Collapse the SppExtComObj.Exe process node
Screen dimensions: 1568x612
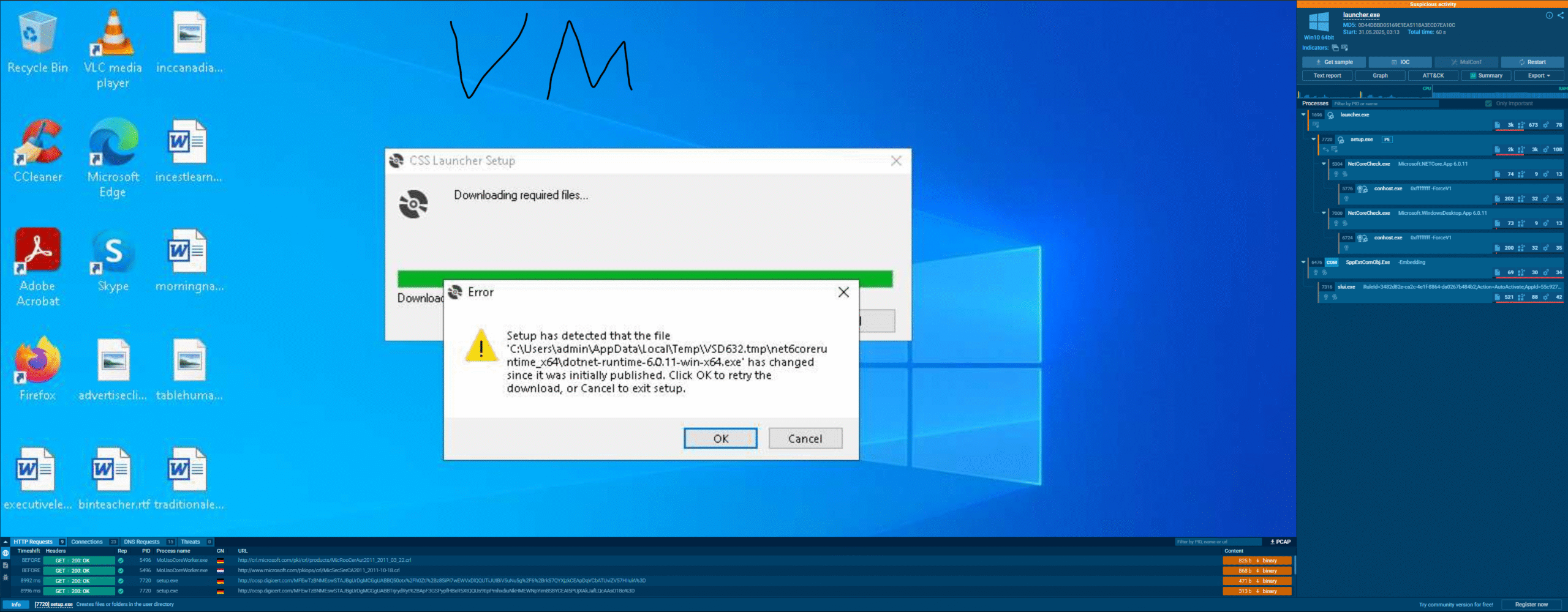1303,262
